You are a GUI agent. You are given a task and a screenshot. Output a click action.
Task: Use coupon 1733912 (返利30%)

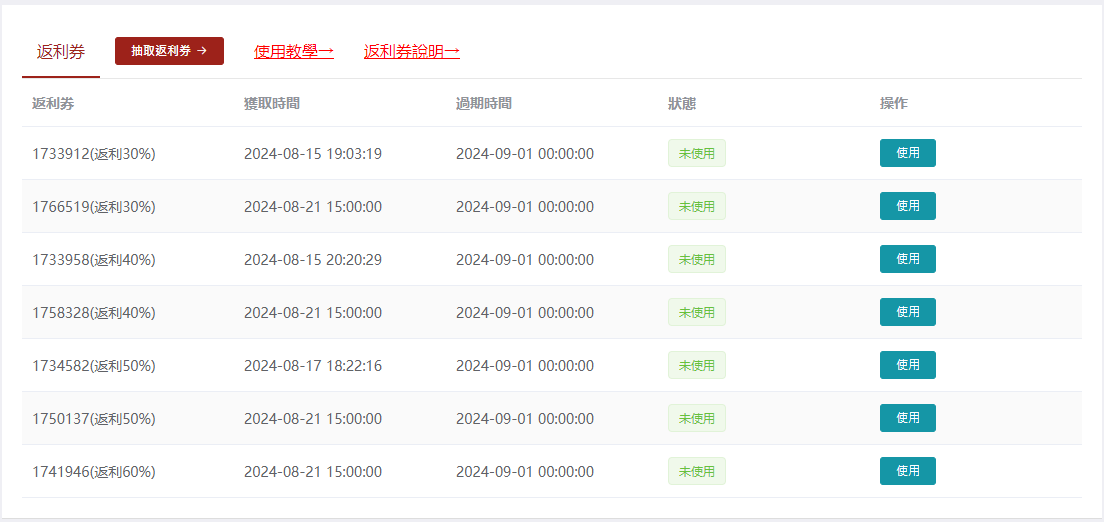coord(907,153)
